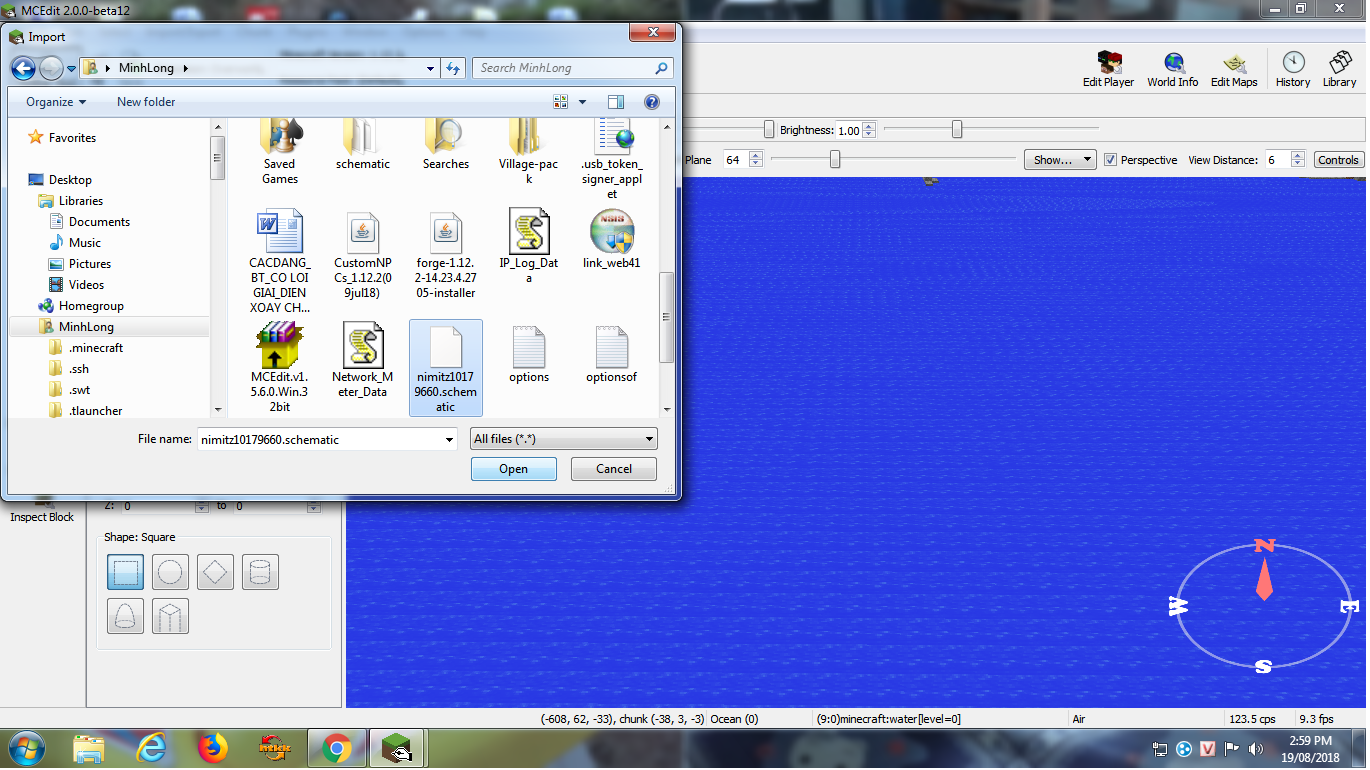Expand the File name history dropdown

coord(450,439)
